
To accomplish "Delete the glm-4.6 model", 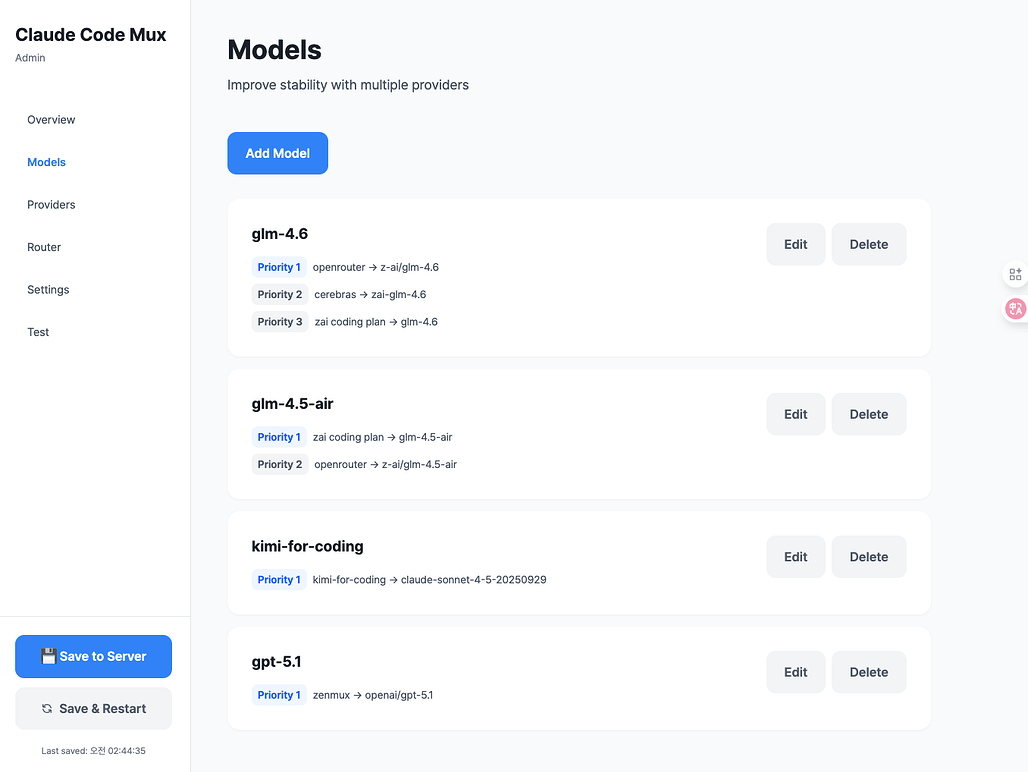I will click(x=868, y=244).
